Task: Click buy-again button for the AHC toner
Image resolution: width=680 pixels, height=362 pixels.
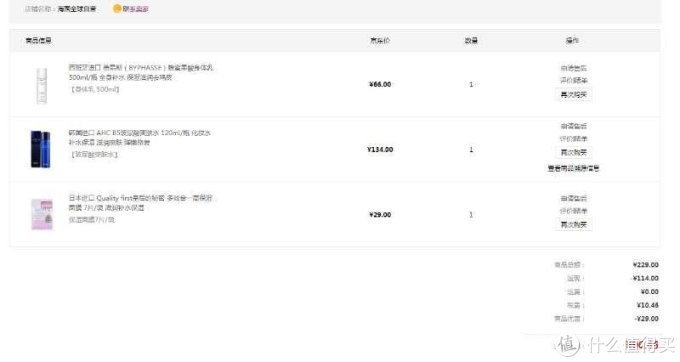Action: click(x=573, y=153)
